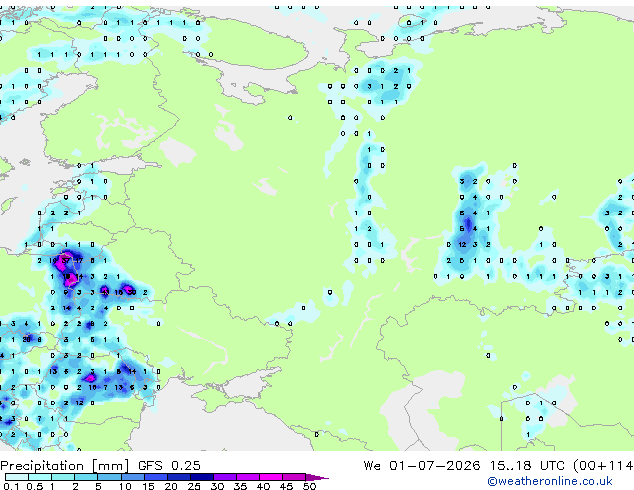Pick the 15–20 mm legend swatch

pos(156,477)
